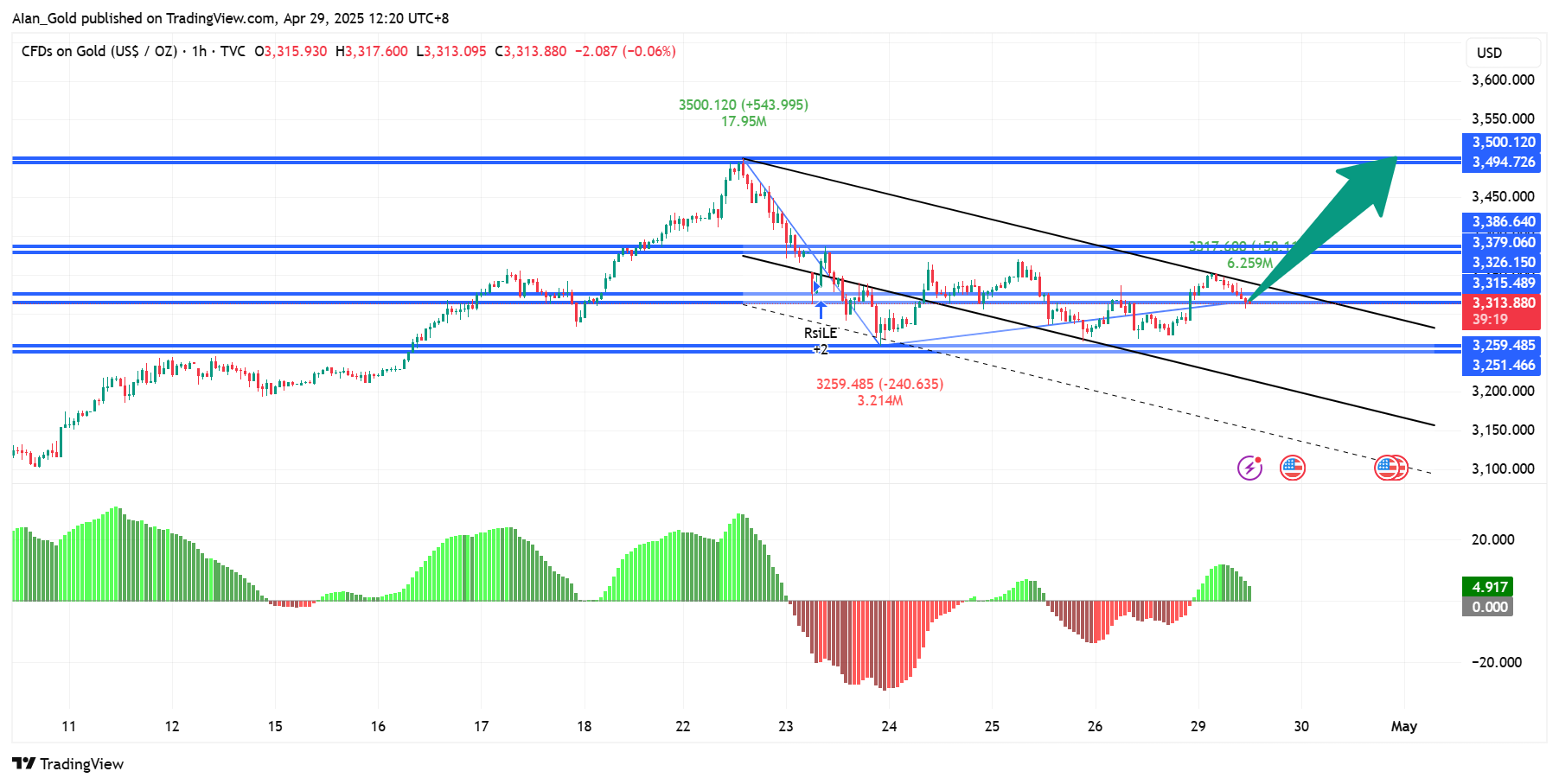Viewport: 1559px width, 784px height.
Task: Click the RsiLE strategy label
Action: coord(821,333)
